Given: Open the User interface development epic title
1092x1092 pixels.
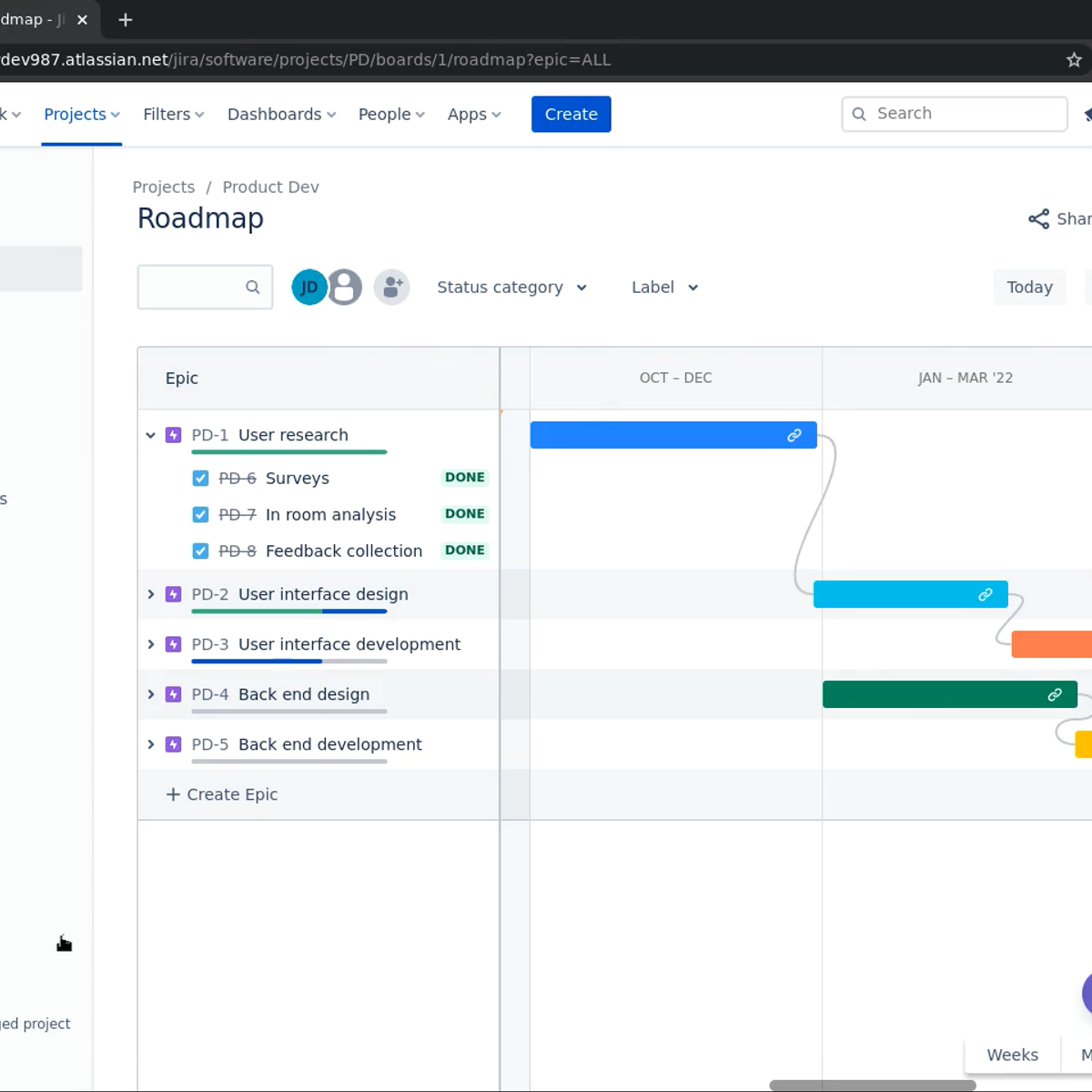Looking at the screenshot, I should pyautogui.click(x=349, y=644).
